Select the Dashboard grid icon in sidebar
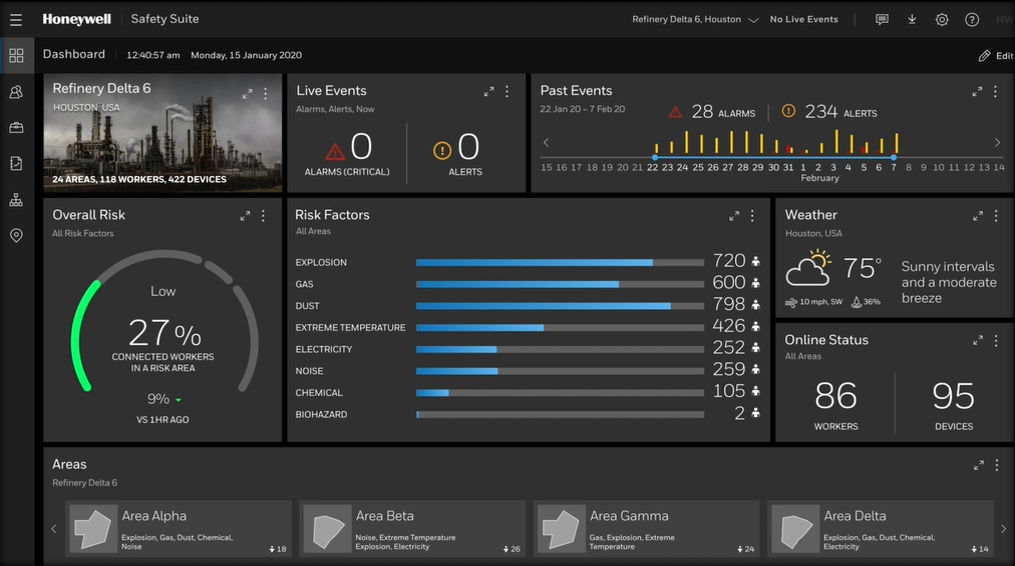1015x566 pixels. pos(16,56)
